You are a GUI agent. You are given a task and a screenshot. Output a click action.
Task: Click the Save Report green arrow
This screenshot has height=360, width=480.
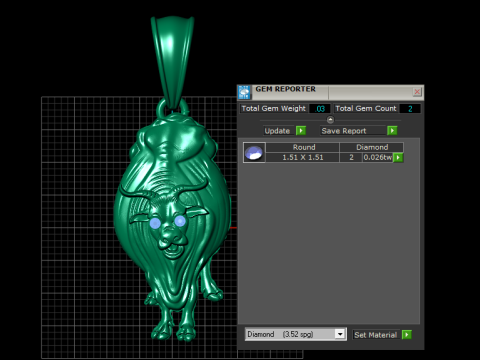pos(392,131)
